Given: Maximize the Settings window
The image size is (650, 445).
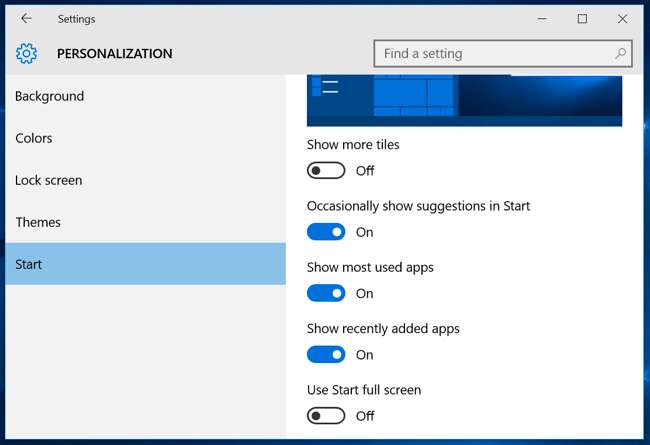Looking at the screenshot, I should [582, 19].
